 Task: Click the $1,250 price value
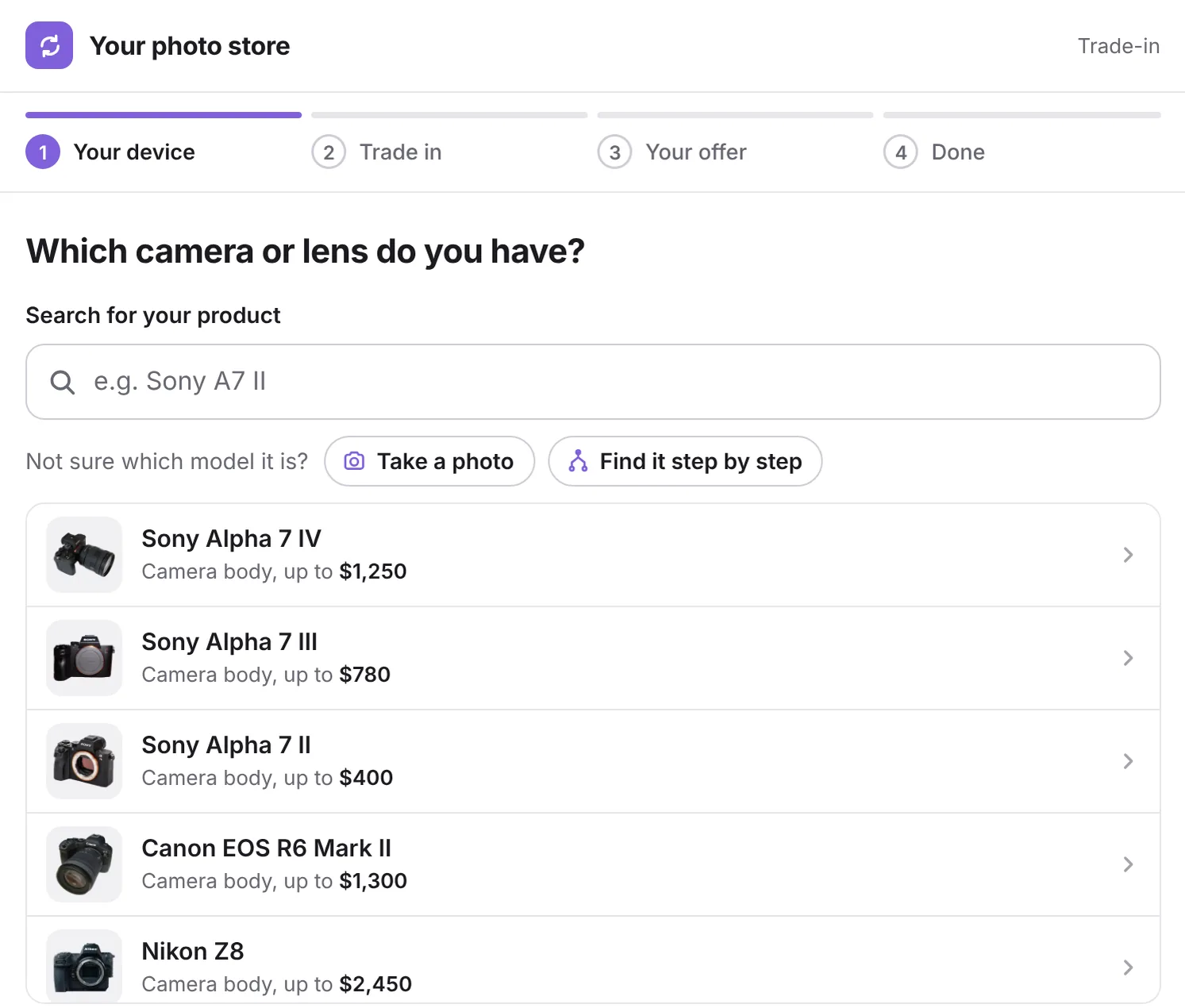coord(373,571)
